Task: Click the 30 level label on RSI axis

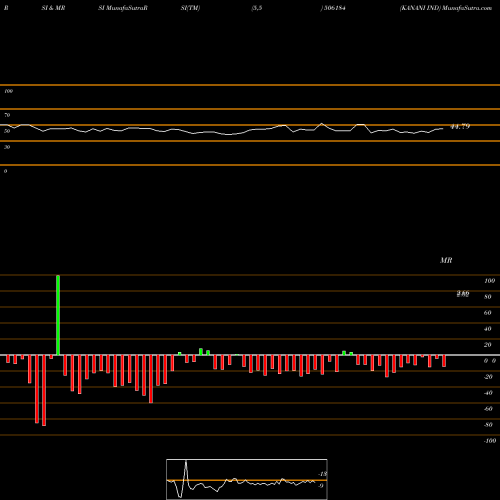Action: (x=7, y=147)
